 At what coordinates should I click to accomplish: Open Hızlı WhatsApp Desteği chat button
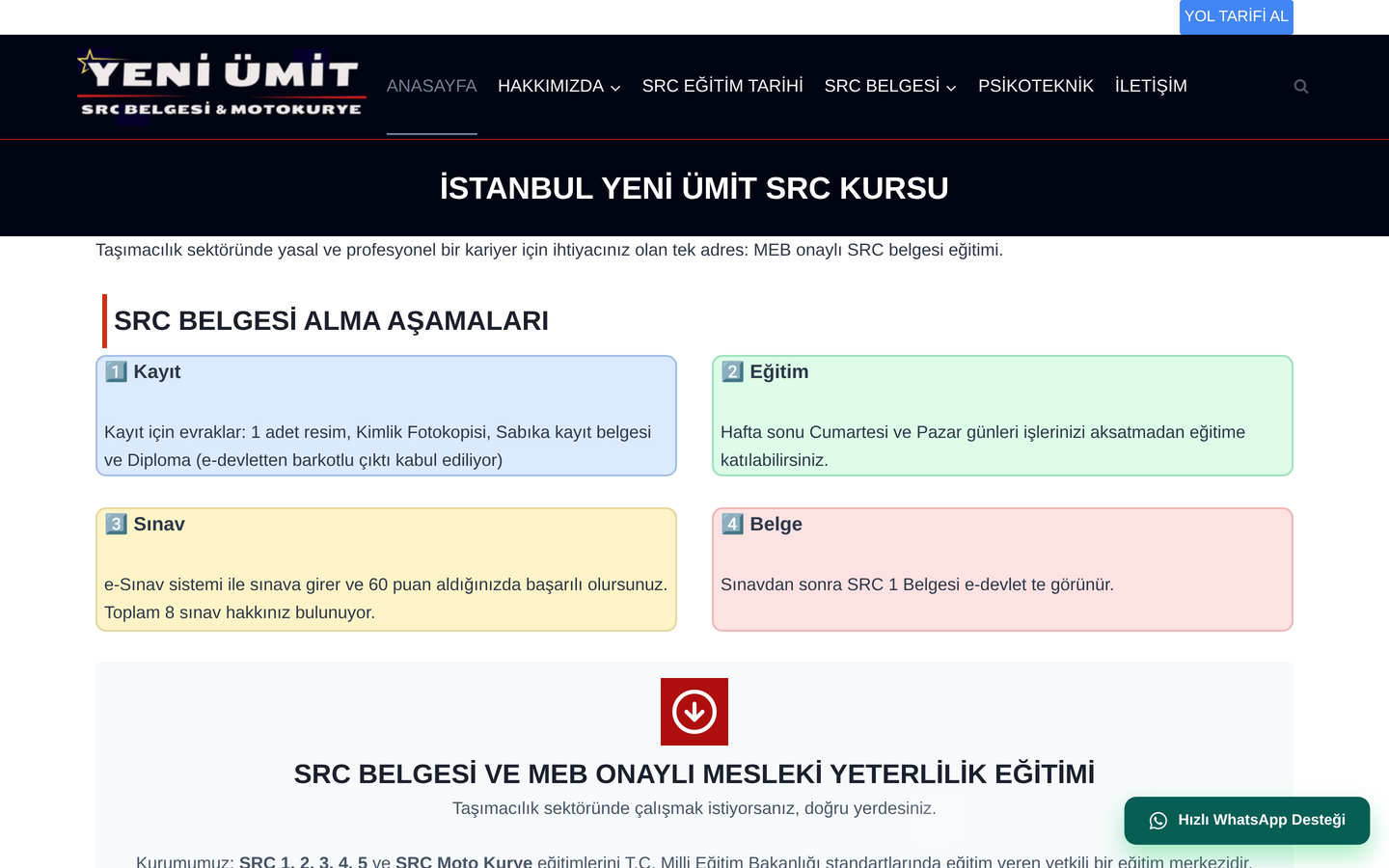coord(1247,821)
